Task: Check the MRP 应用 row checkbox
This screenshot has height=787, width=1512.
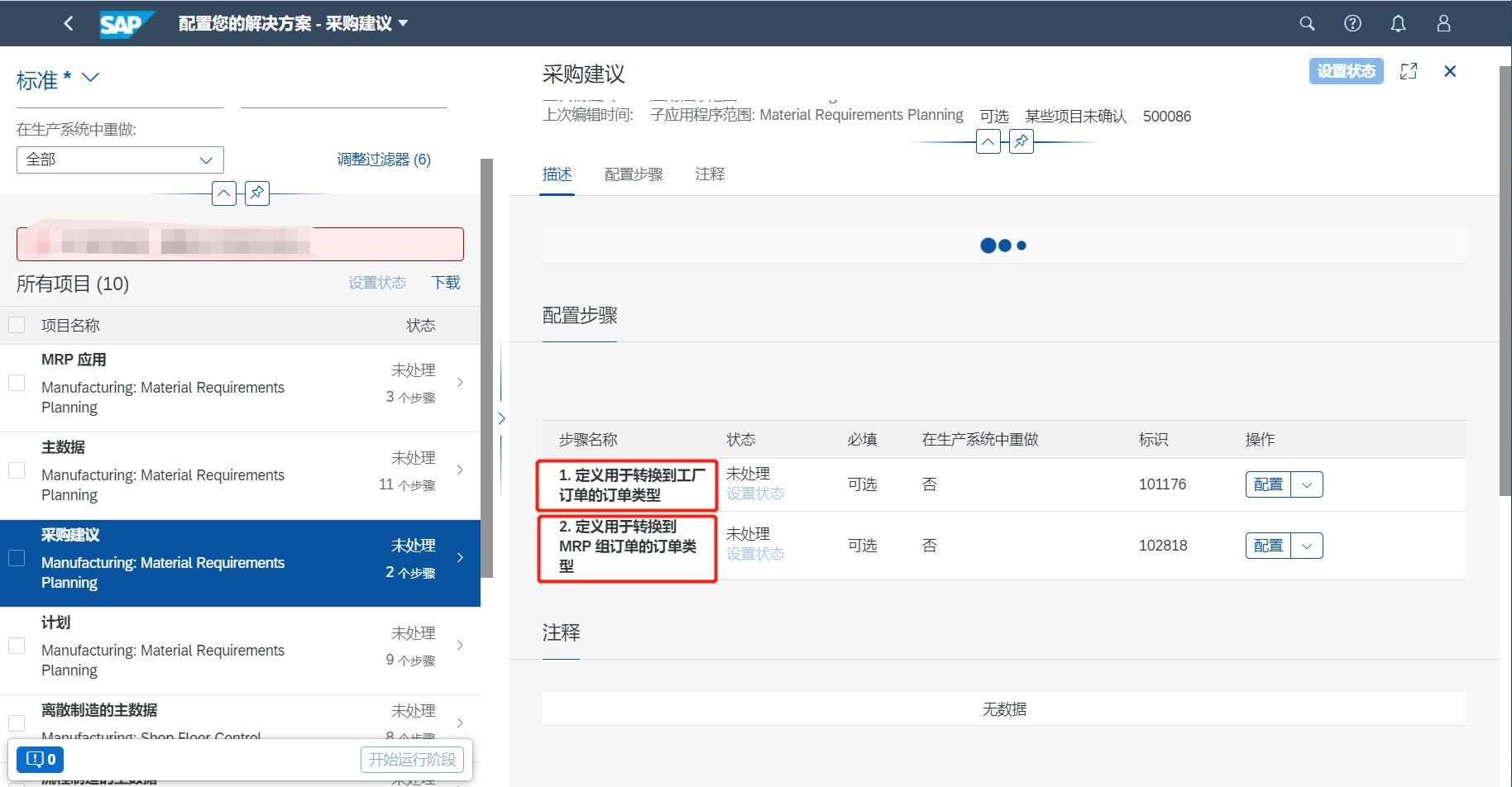Action: (17, 383)
